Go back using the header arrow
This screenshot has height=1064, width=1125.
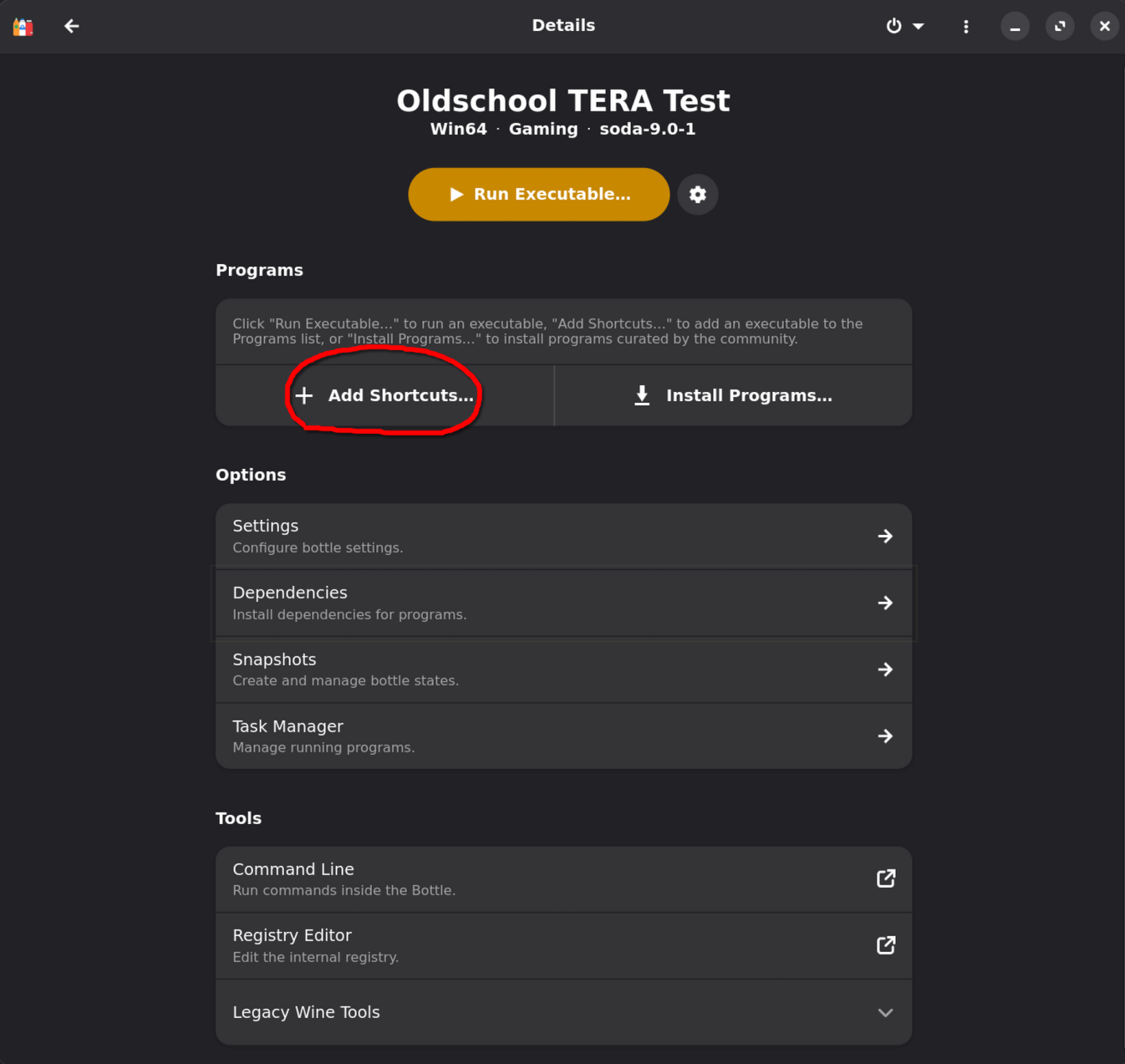(72, 27)
